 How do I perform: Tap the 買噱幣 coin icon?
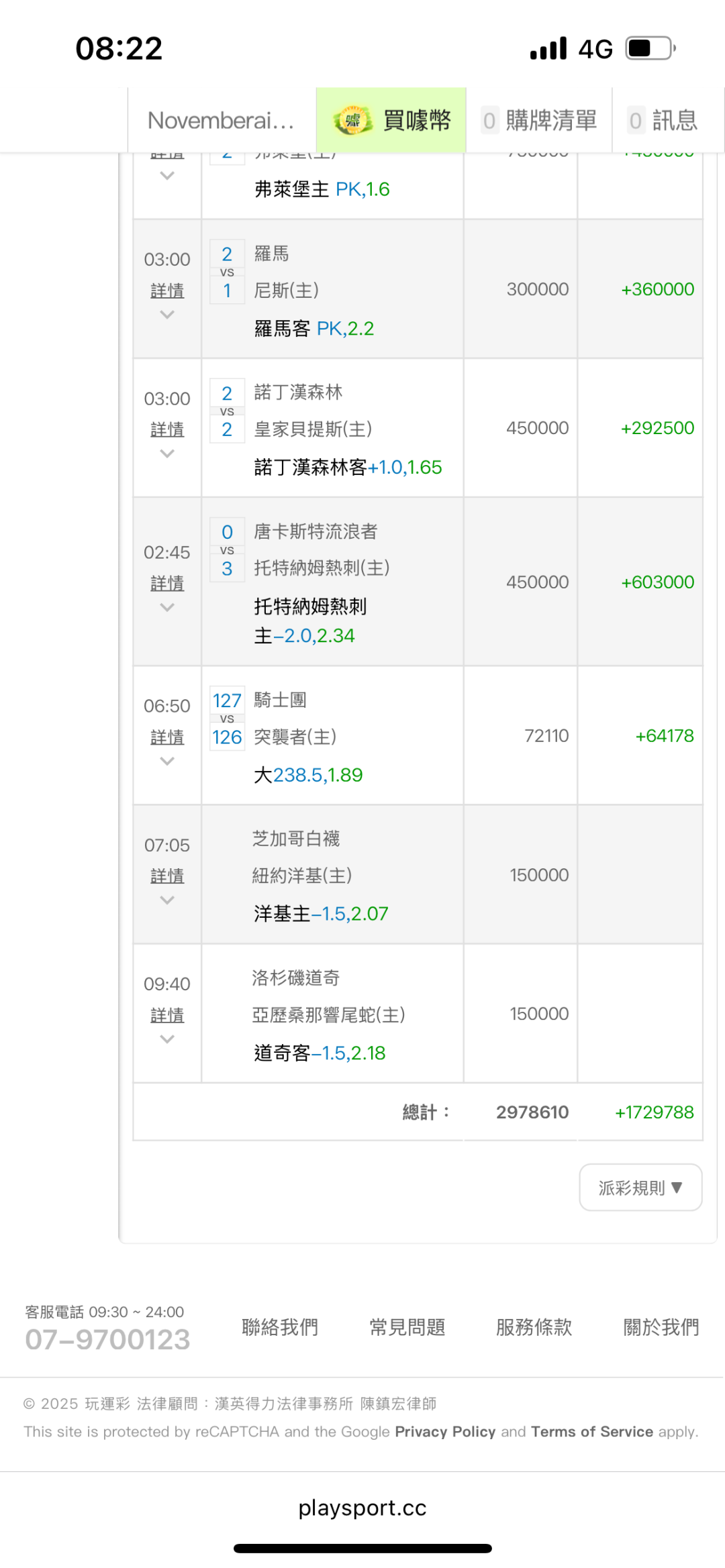pos(352,121)
